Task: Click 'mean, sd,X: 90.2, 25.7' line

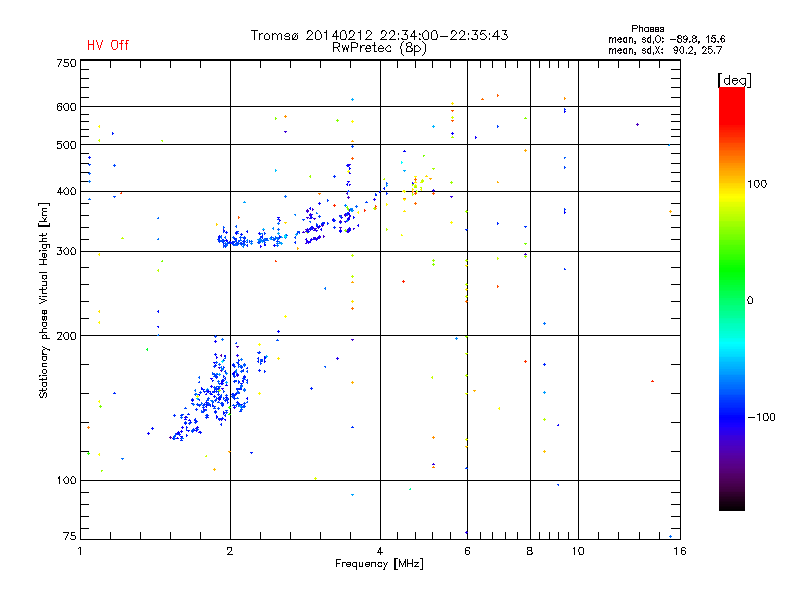Action: click(665, 50)
